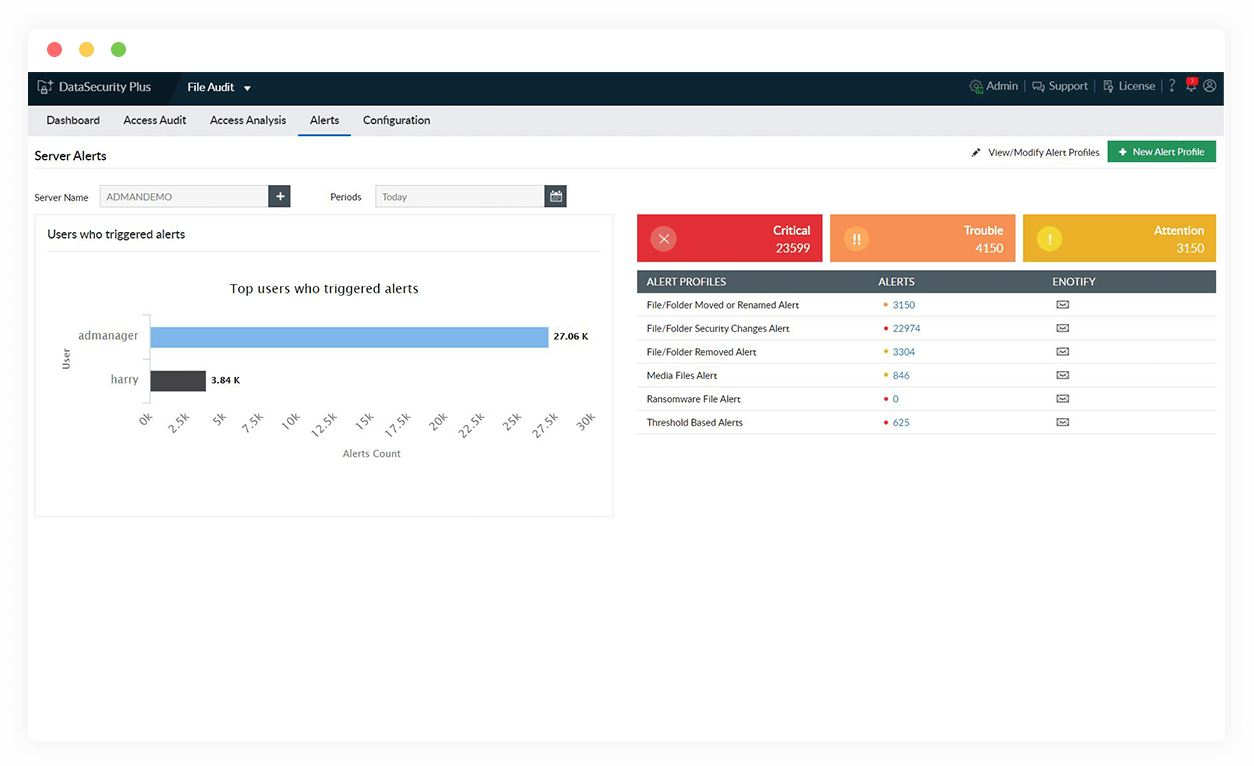
Task: Click the Trouble alerts exclamation icon
Action: 856,238
